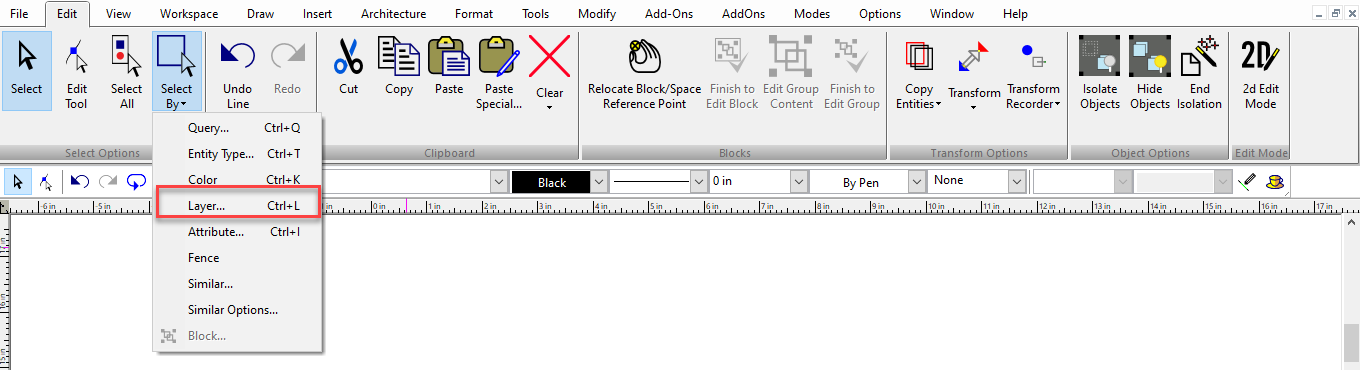Click the coffee cup icon in the toolbar
1360x370 pixels.
tap(1273, 182)
